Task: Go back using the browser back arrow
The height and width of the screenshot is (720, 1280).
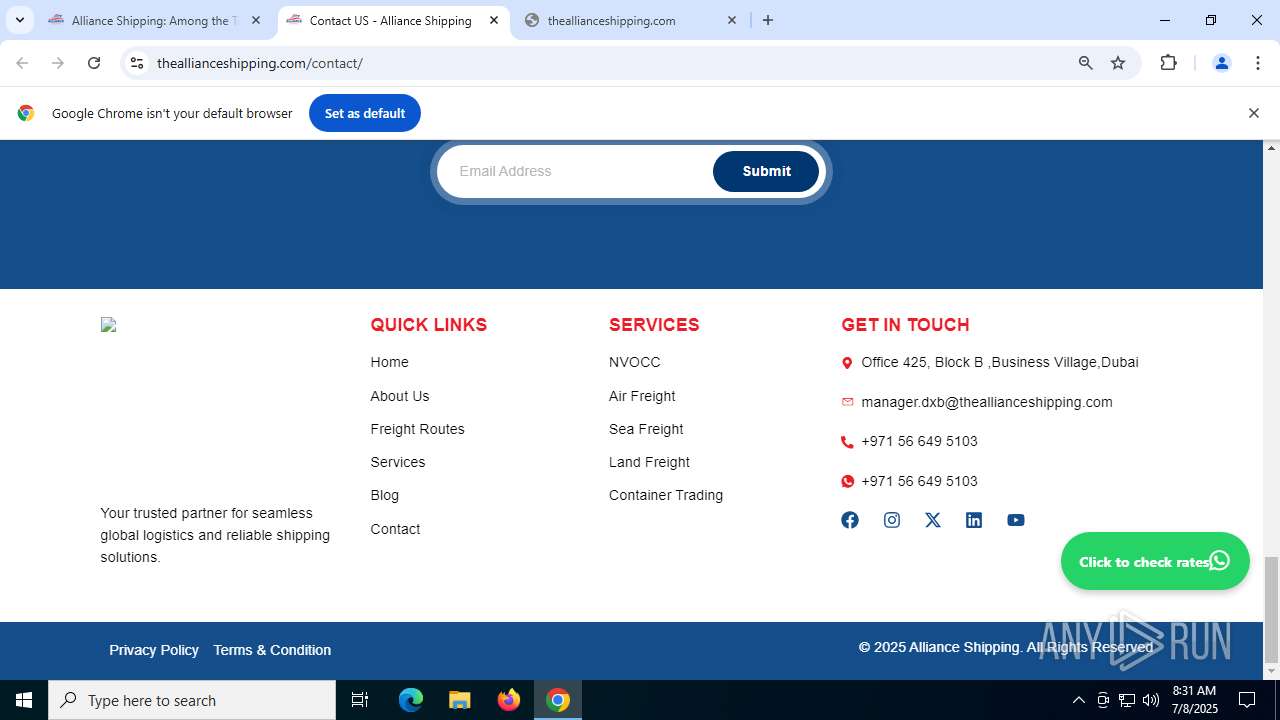Action: (x=22, y=63)
